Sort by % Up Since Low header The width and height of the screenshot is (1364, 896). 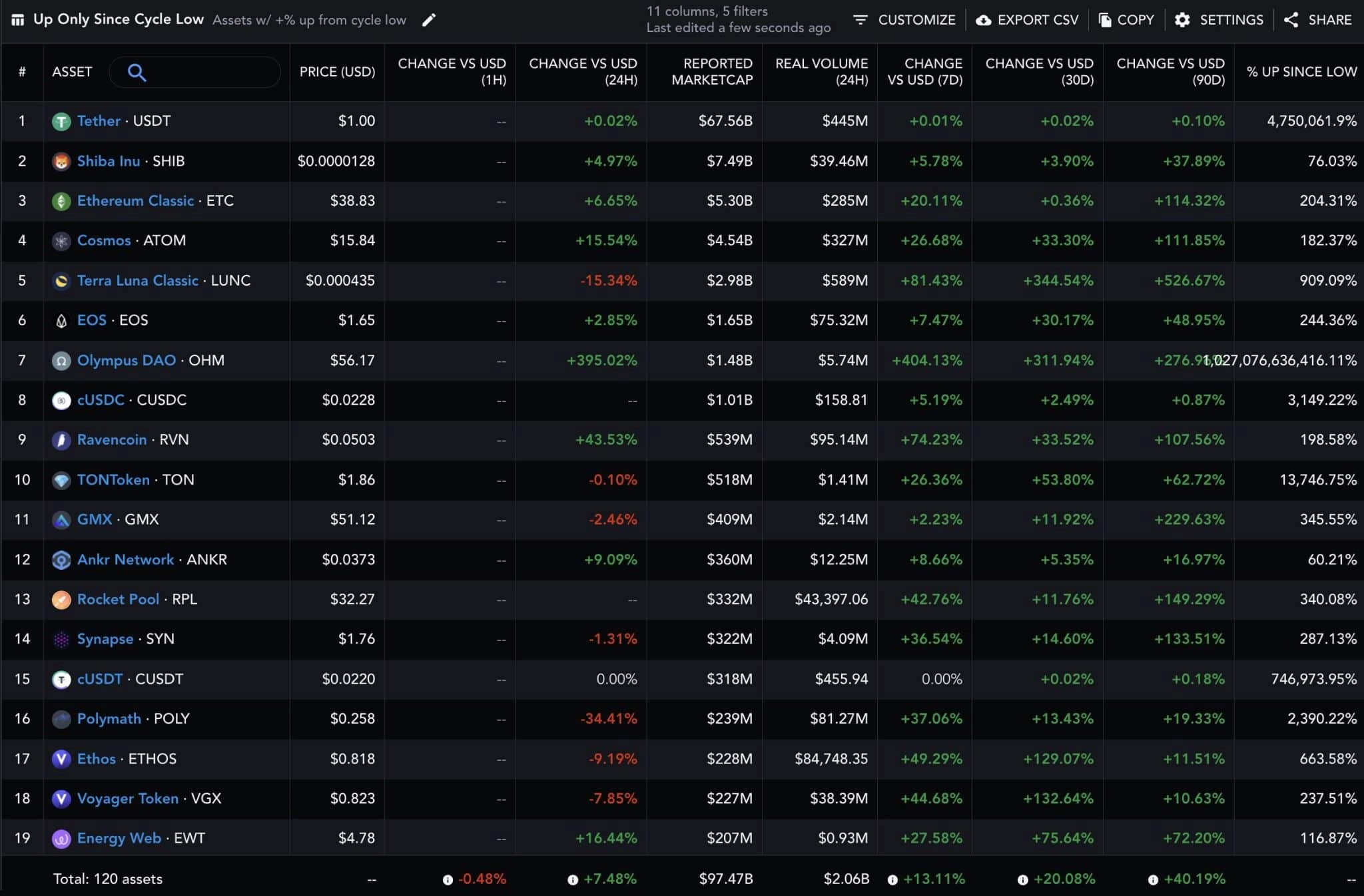point(1301,72)
